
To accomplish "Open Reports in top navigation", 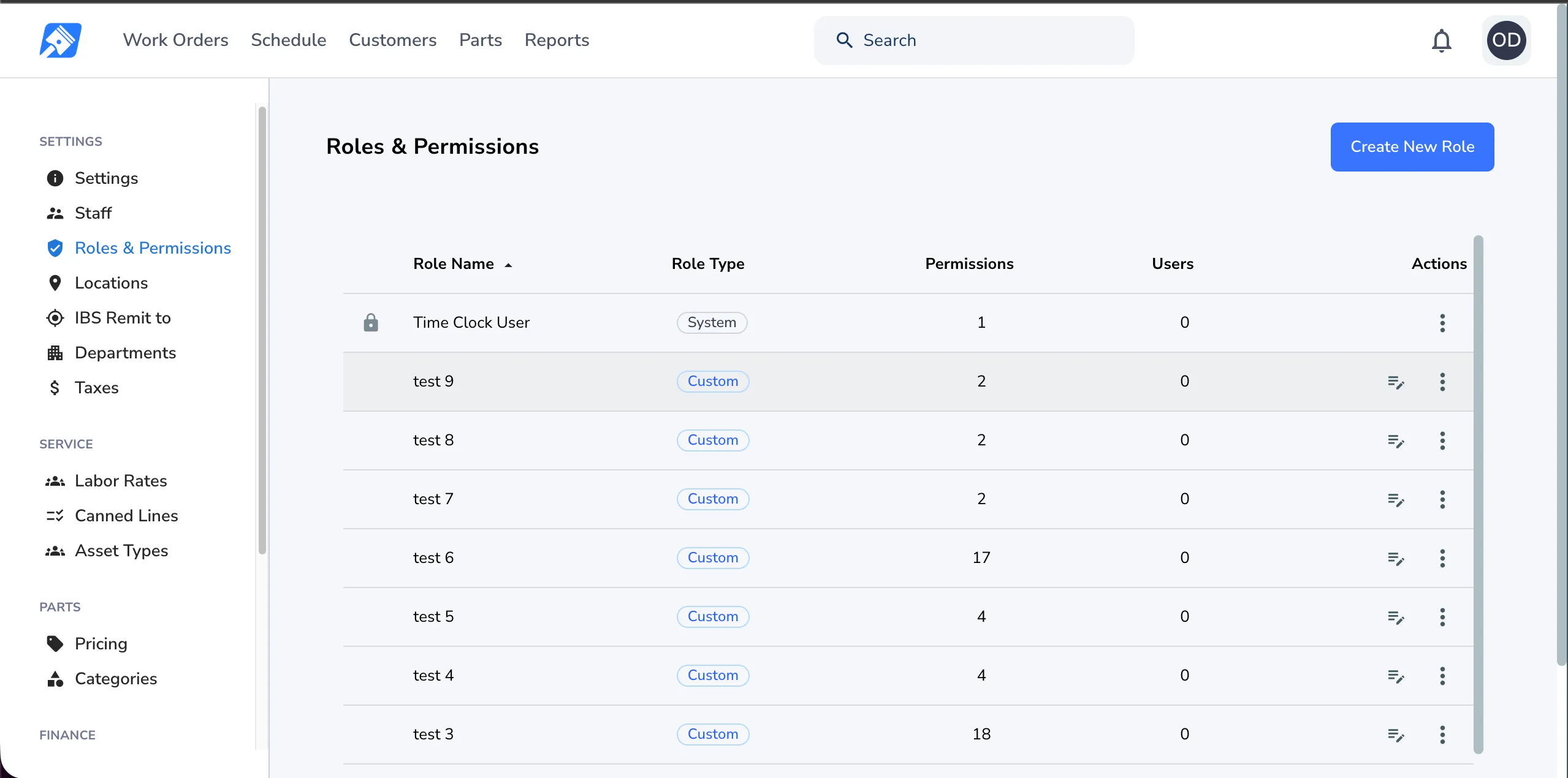I will coord(557,40).
